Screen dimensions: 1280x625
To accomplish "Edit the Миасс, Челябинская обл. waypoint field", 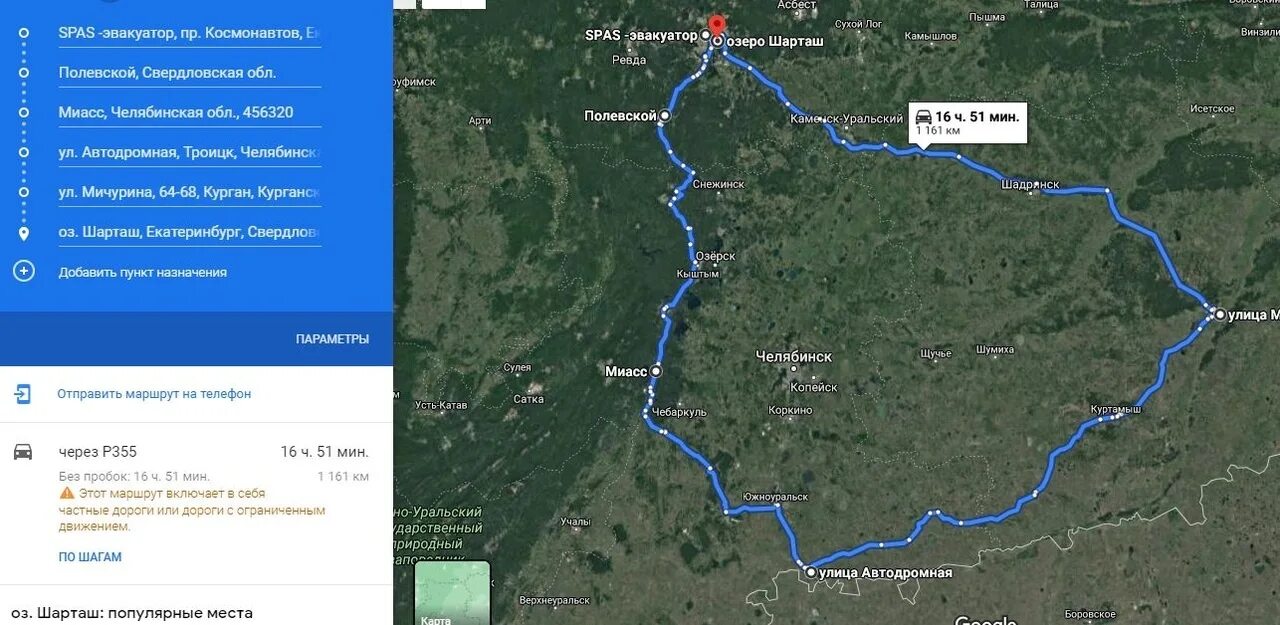I will [x=190, y=113].
